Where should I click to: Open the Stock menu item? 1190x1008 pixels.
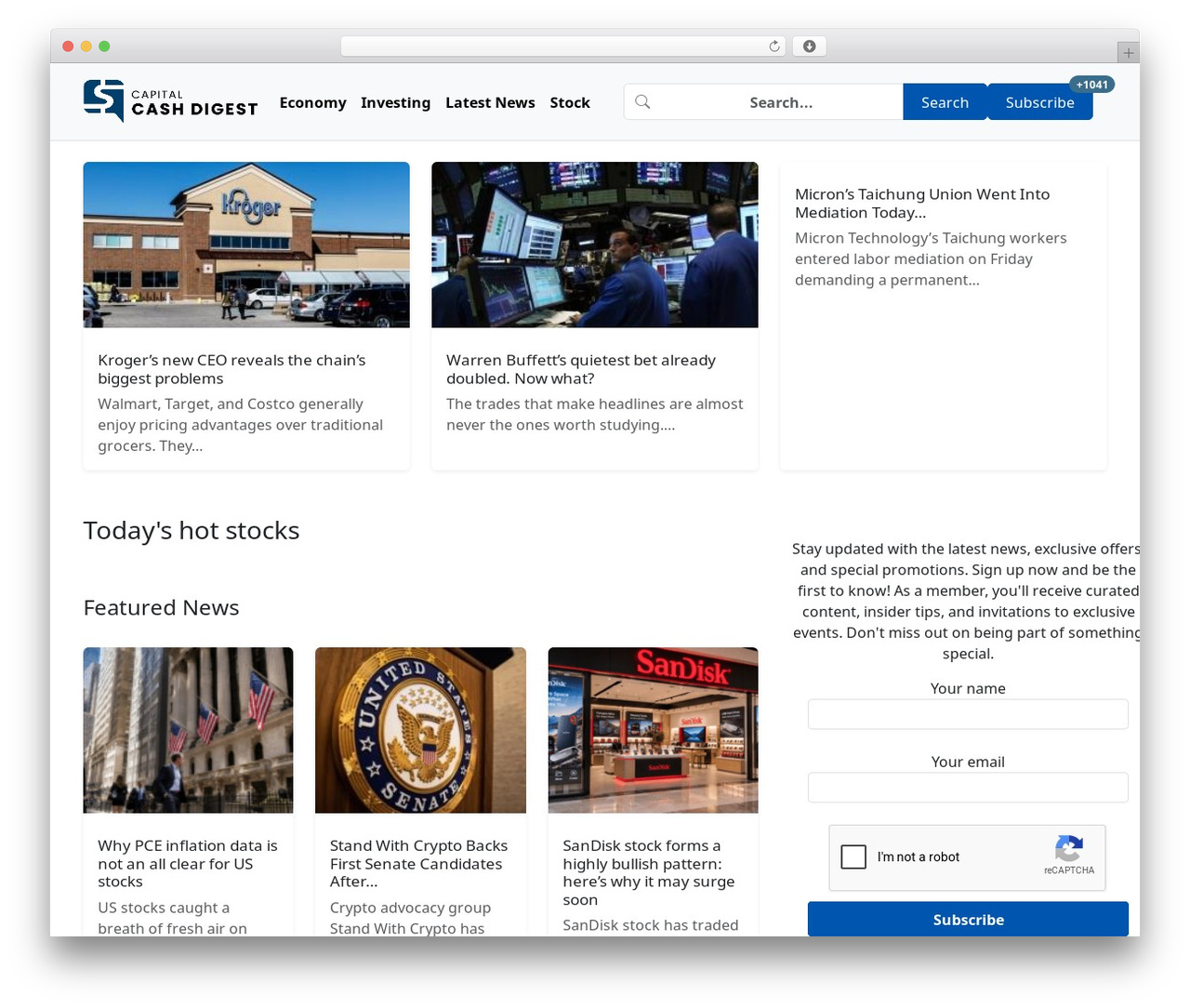(570, 102)
